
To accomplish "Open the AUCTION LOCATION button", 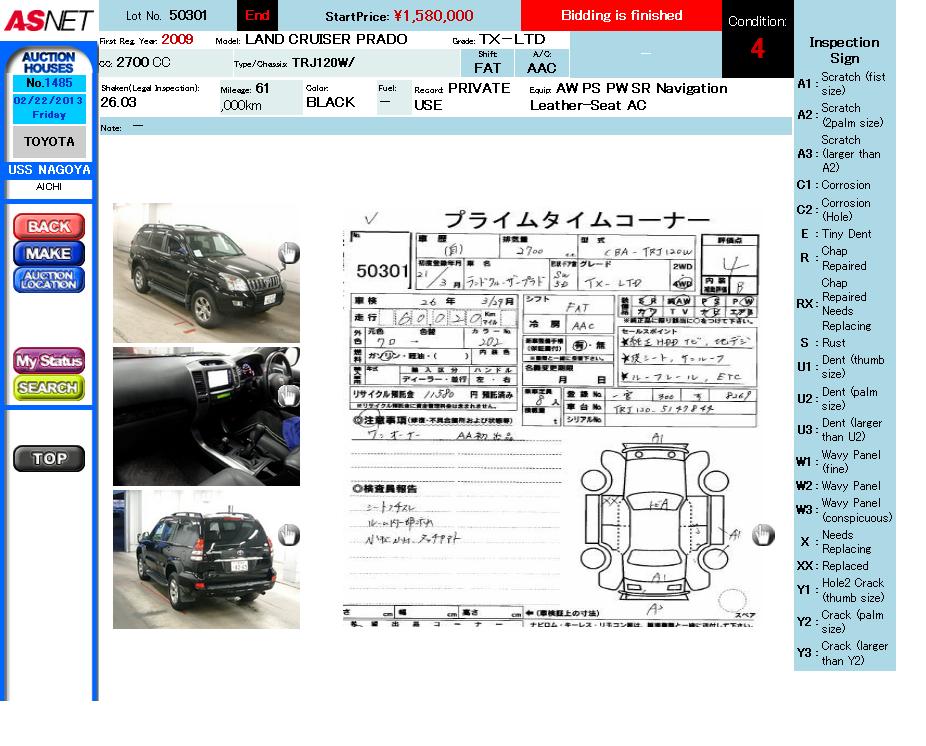I will [x=48, y=280].
